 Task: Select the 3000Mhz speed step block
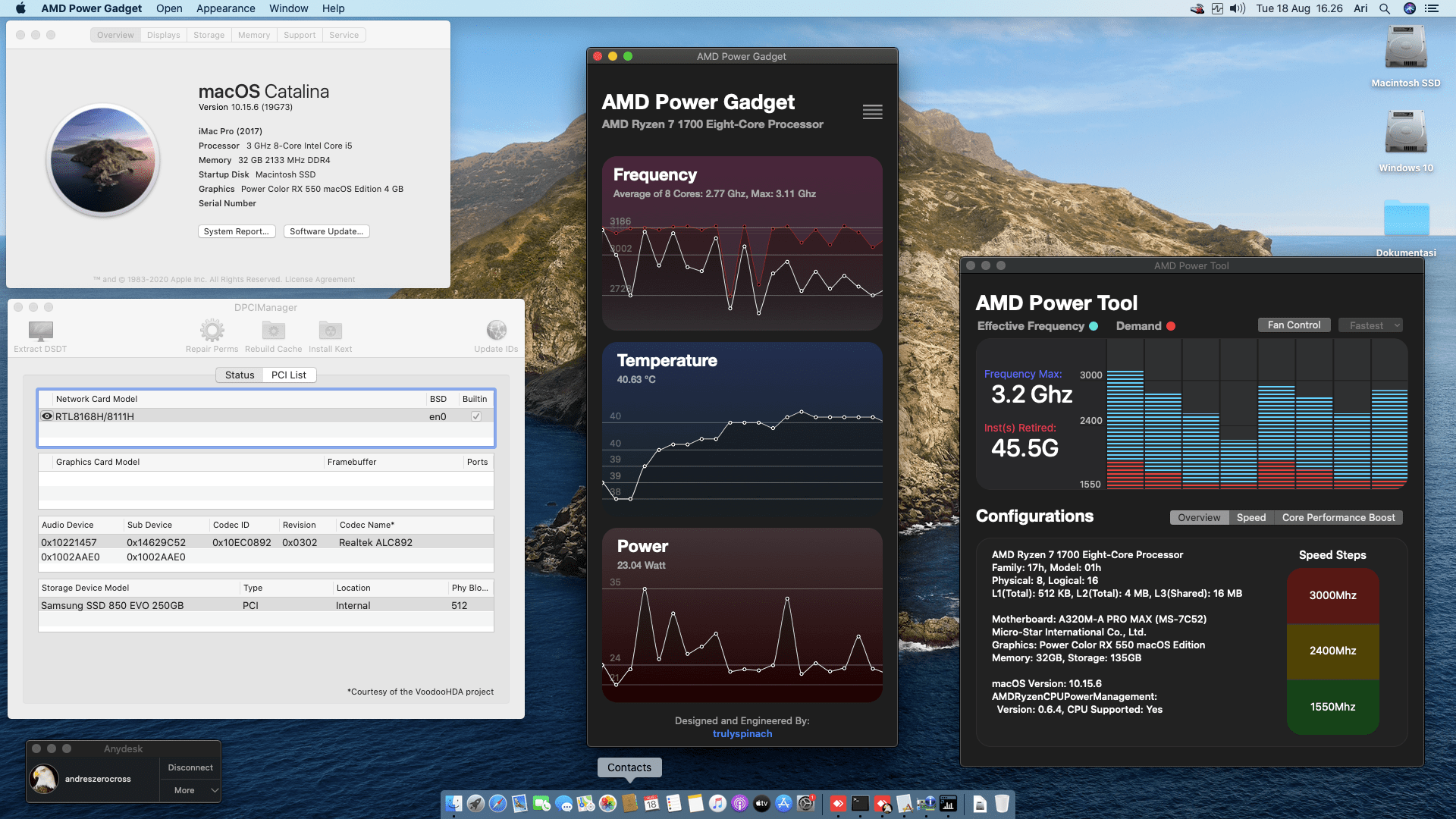pyautogui.click(x=1332, y=595)
